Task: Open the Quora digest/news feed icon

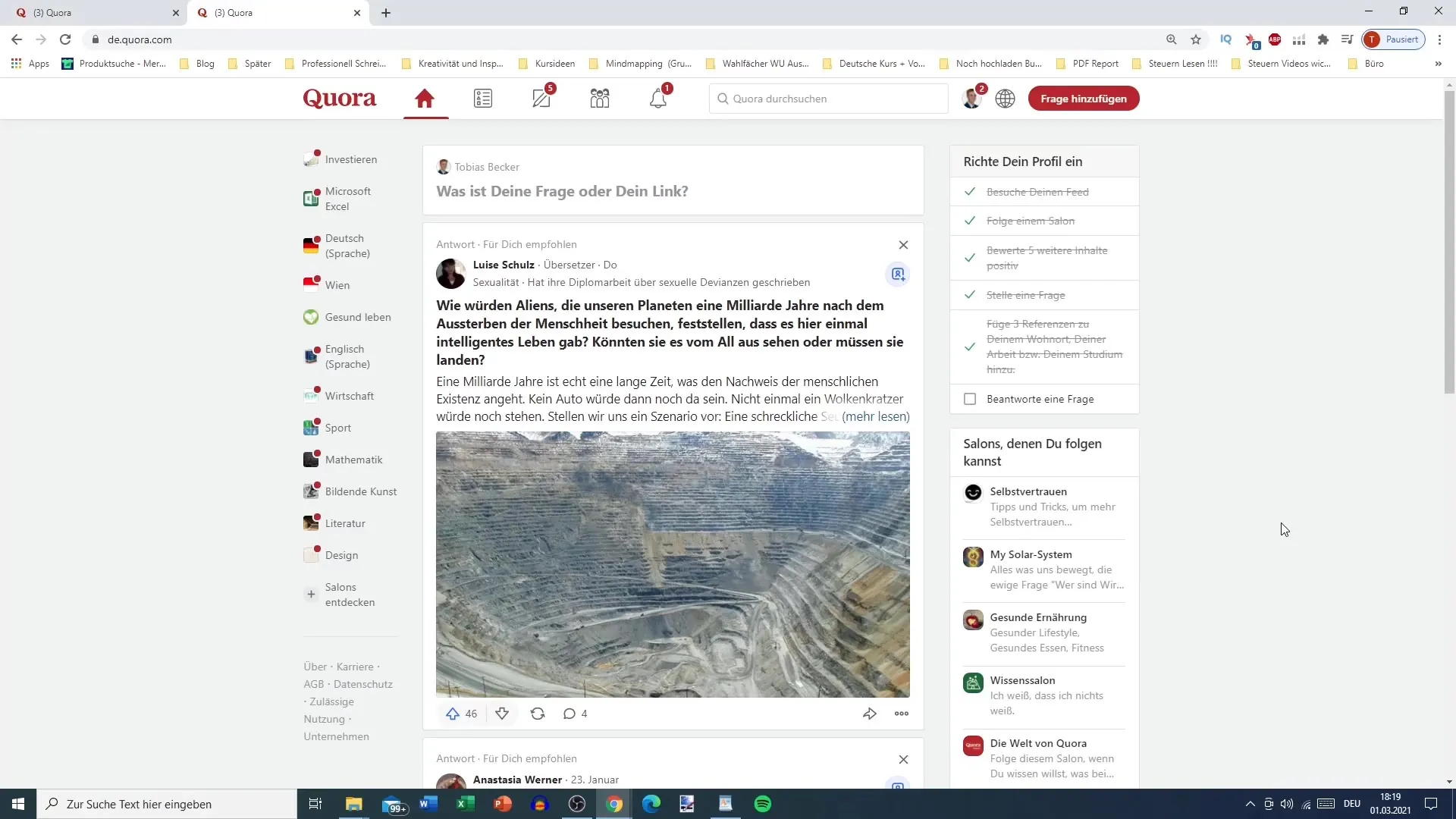Action: tap(483, 98)
